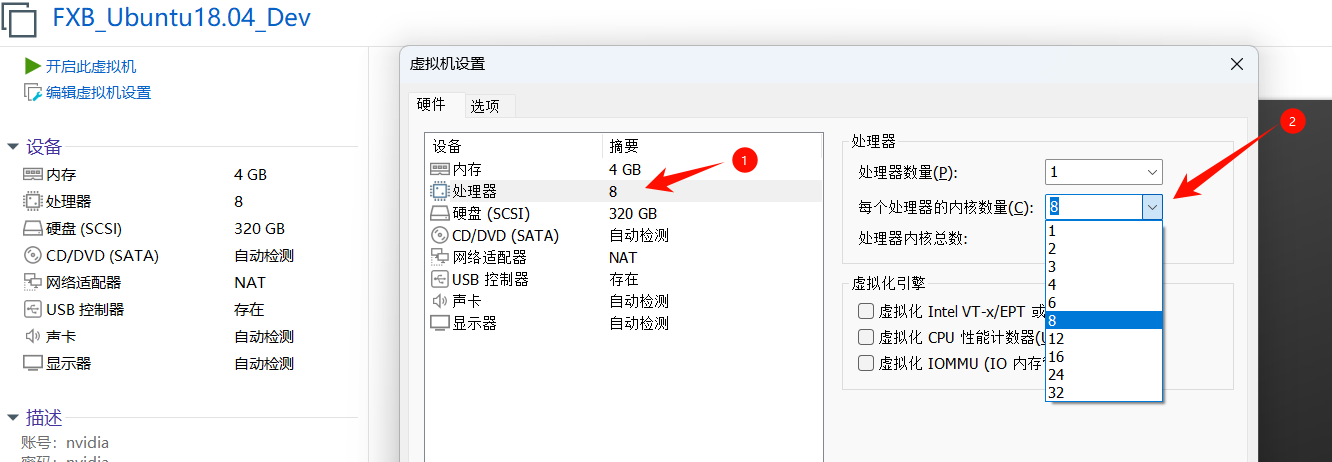Click 编辑虚拟机设置 link
The height and width of the screenshot is (462, 1332).
(x=98, y=92)
